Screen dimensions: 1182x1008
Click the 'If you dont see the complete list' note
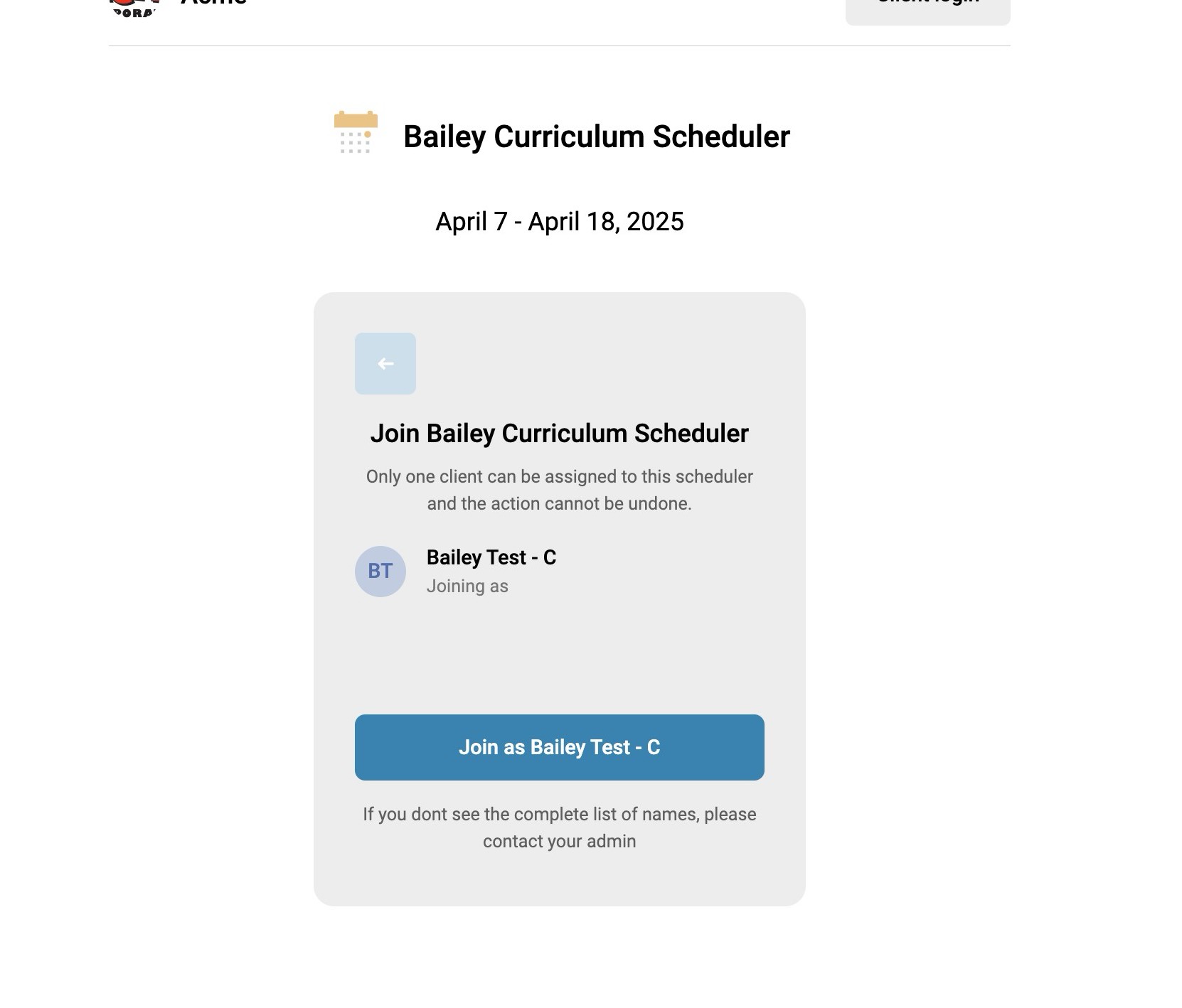[560, 814]
